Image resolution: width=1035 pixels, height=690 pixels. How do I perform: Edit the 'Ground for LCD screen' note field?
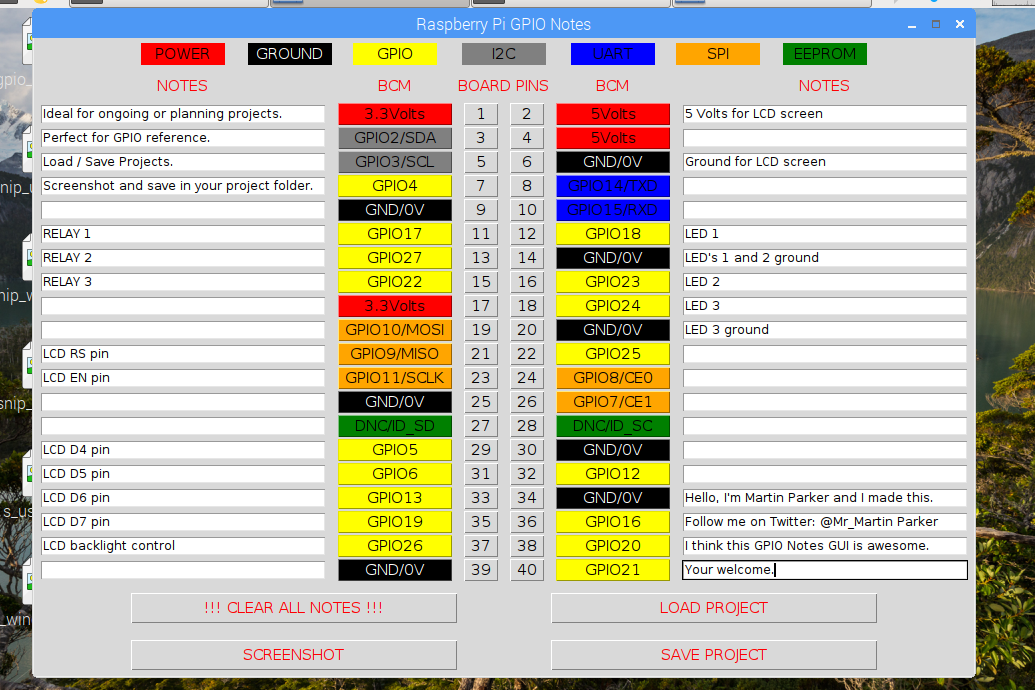pos(825,162)
